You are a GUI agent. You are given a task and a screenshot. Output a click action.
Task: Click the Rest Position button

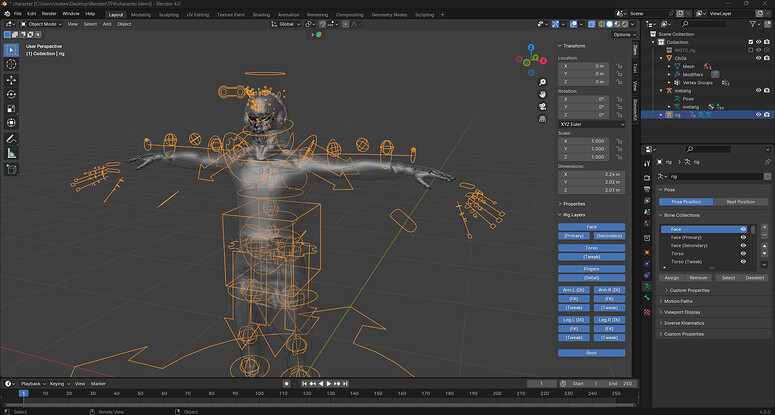pyautogui.click(x=740, y=202)
